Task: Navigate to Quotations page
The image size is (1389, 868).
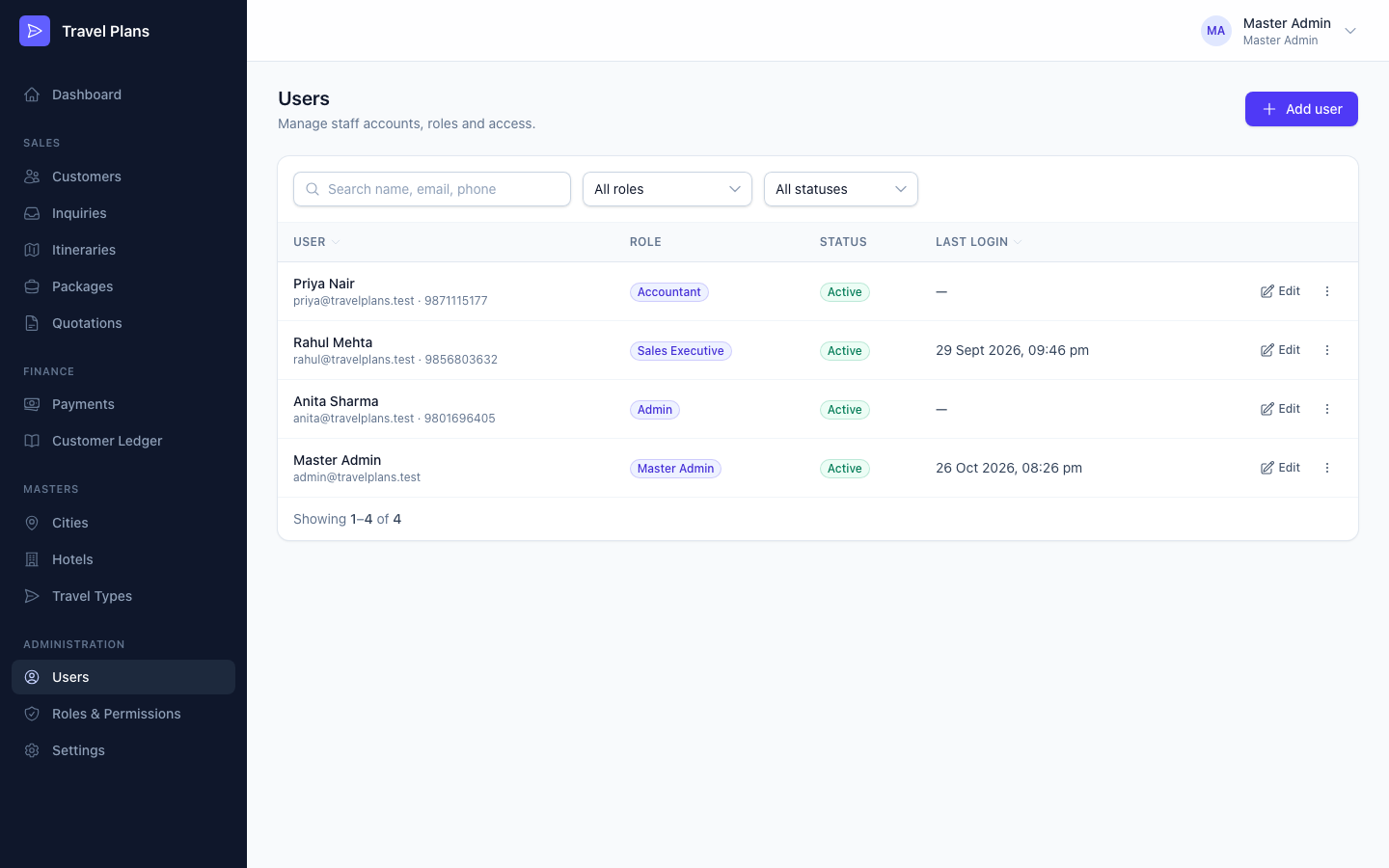Action: 123,323
